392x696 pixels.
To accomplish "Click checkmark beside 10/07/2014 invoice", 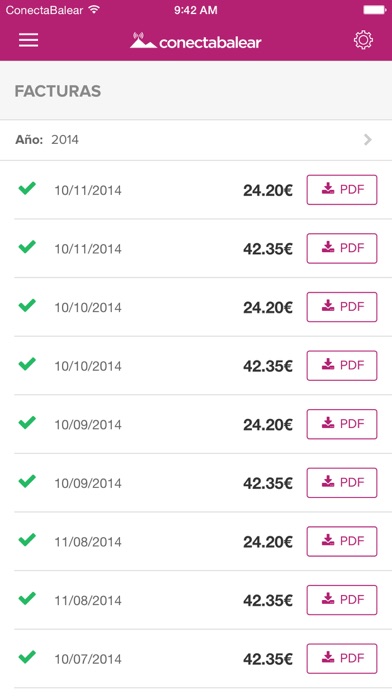I will click(x=27, y=657).
